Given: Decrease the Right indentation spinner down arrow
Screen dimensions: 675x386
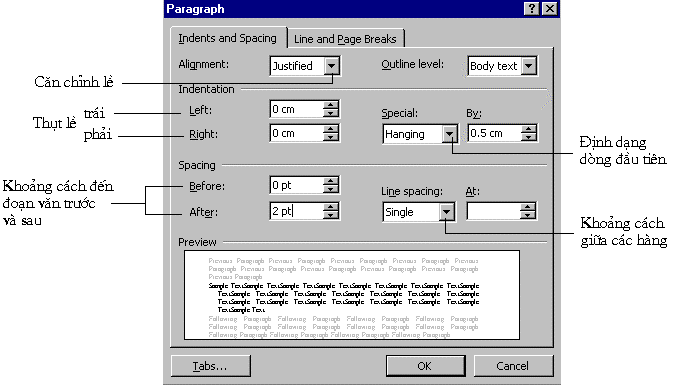Looking at the screenshot, I should click(331, 137).
